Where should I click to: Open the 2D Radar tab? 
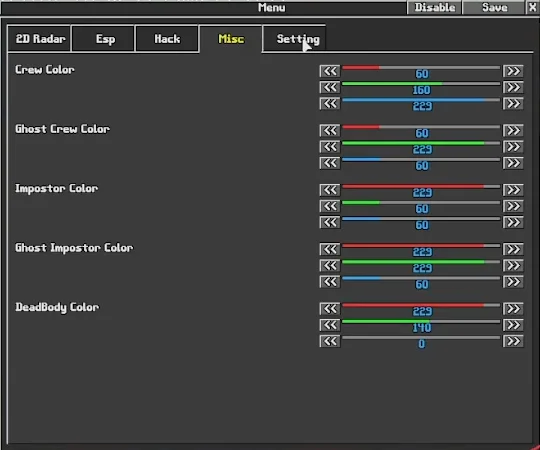[x=39, y=39]
